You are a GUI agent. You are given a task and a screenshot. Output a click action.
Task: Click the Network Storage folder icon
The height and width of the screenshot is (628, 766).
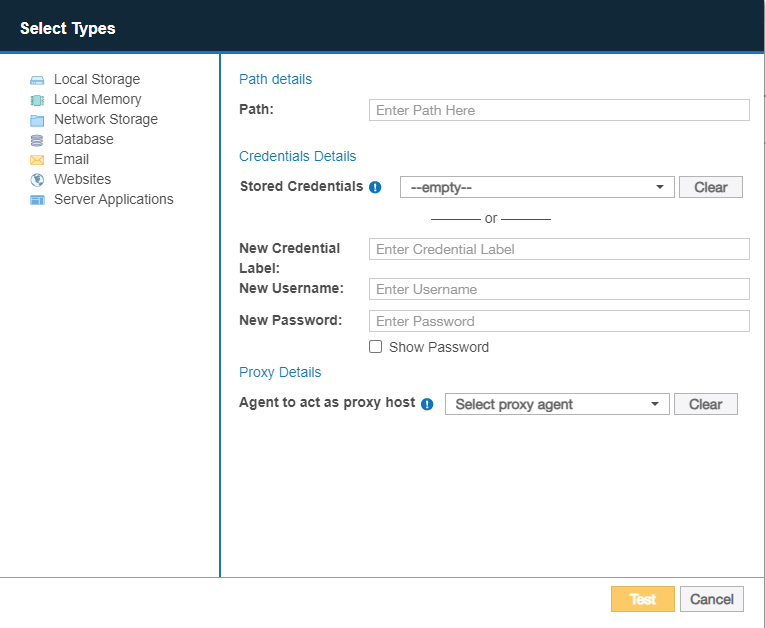37,120
